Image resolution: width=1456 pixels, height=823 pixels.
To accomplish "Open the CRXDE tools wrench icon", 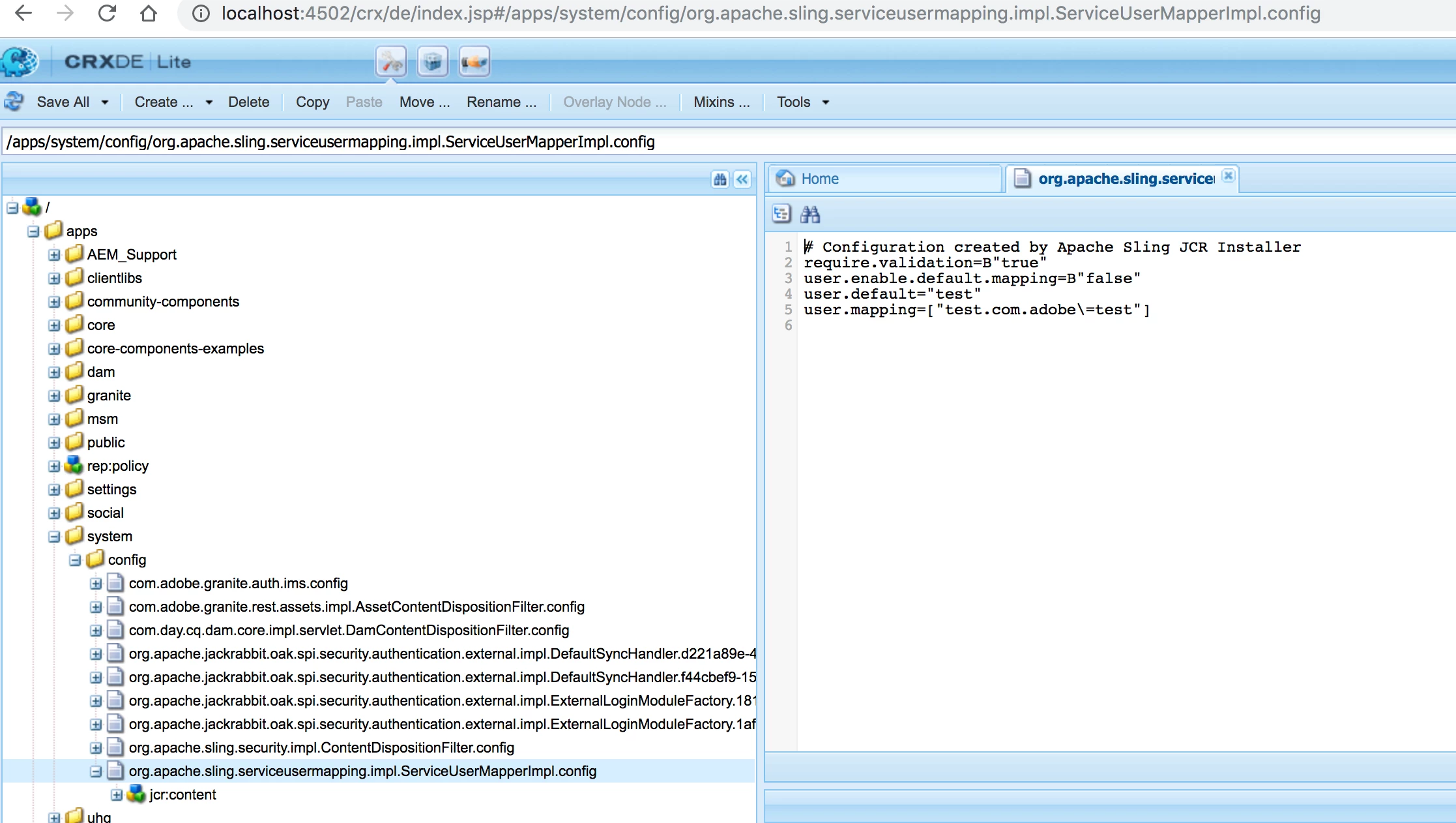I will coord(391,63).
